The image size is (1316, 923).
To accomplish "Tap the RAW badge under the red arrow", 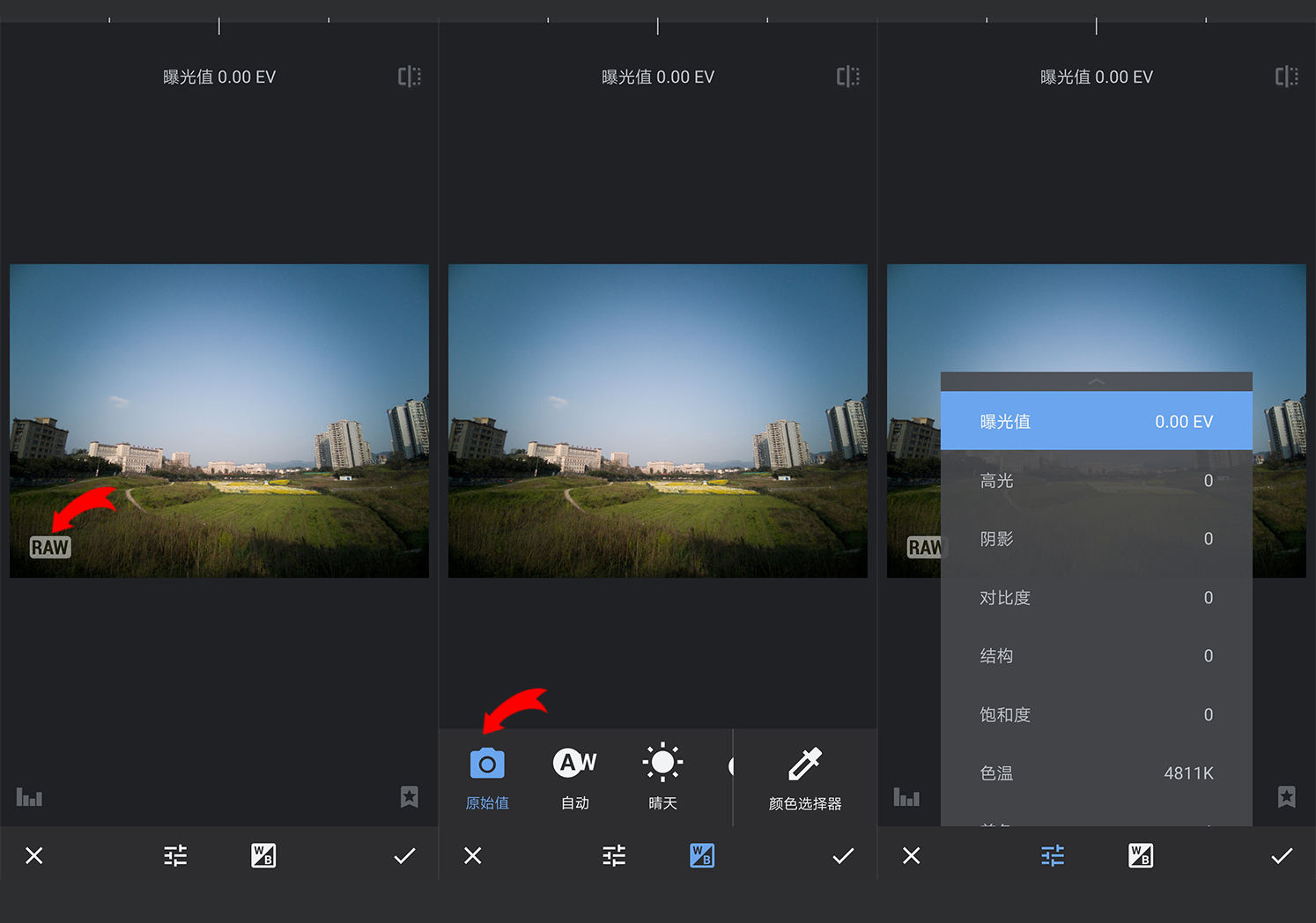I will point(50,547).
